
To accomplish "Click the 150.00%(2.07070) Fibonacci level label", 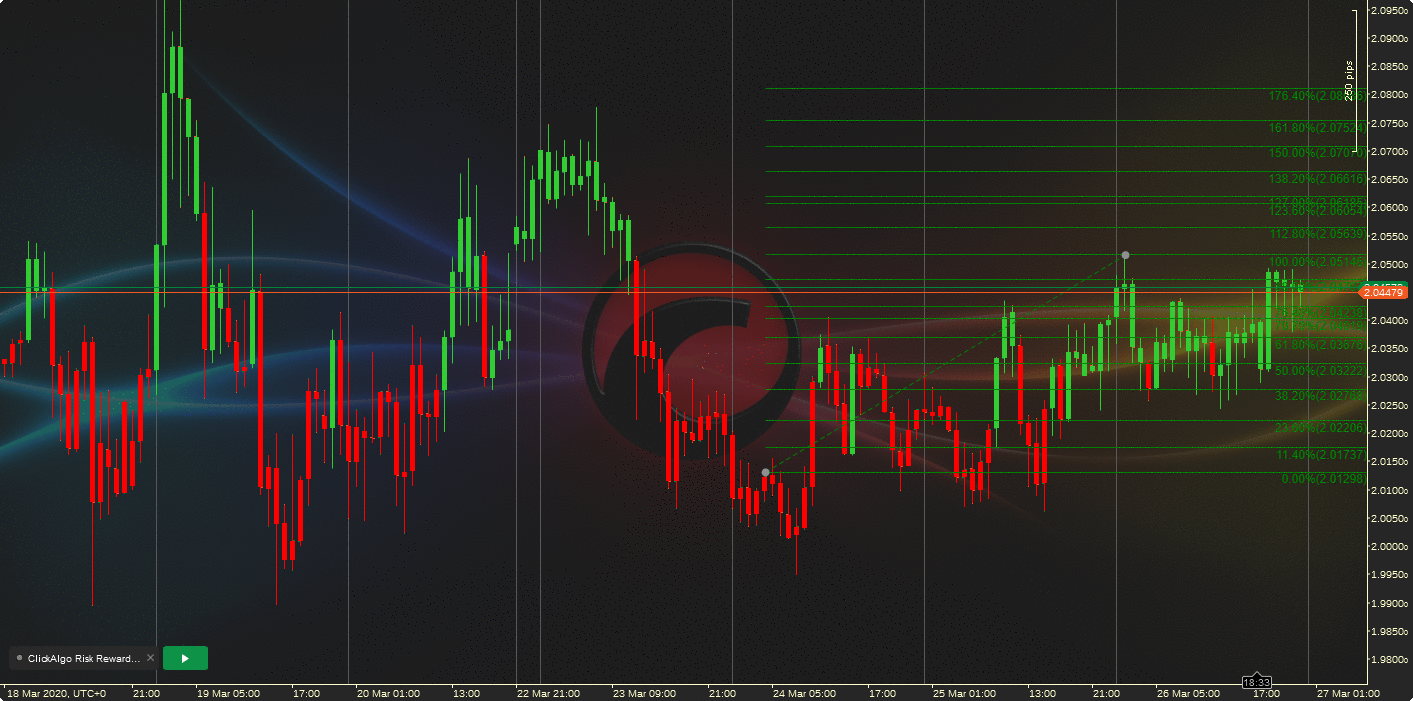I will [1316, 153].
